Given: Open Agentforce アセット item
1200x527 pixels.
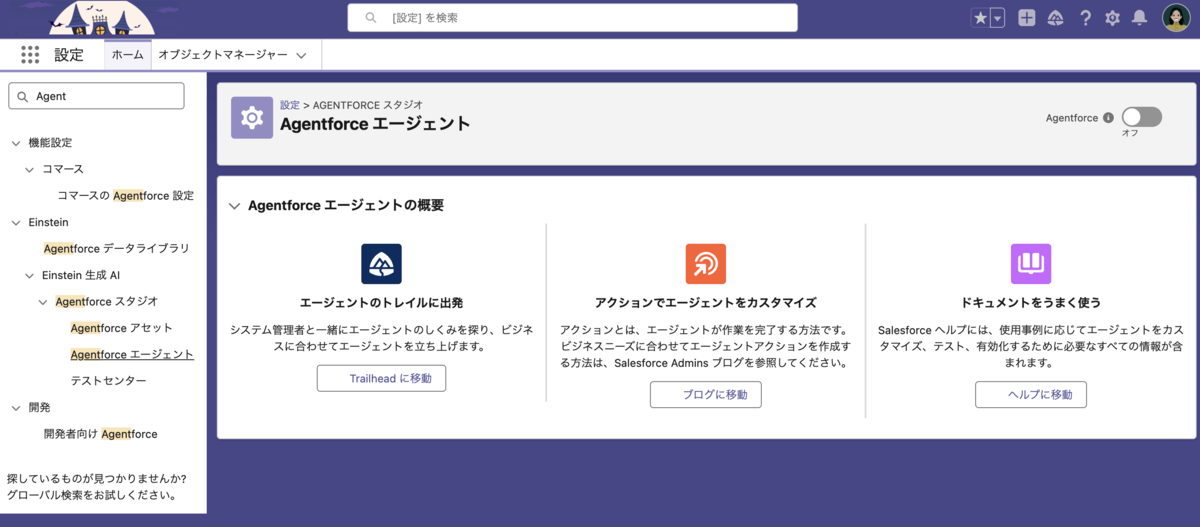Looking at the screenshot, I should pyautogui.click(x=121, y=328).
